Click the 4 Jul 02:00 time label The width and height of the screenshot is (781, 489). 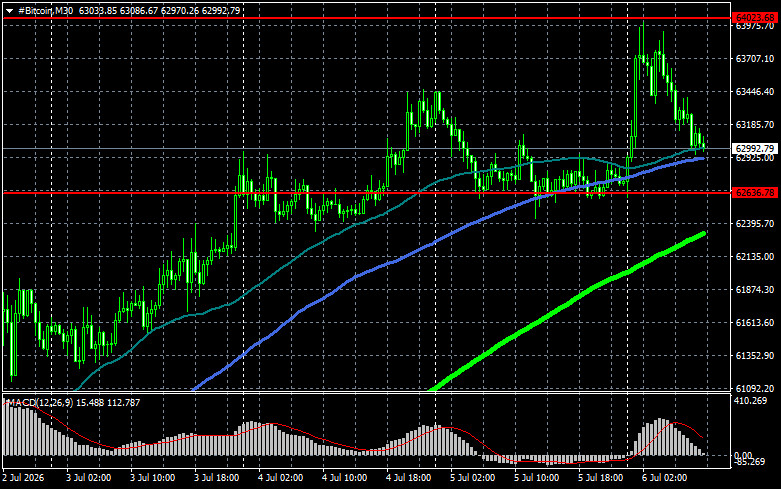point(280,478)
